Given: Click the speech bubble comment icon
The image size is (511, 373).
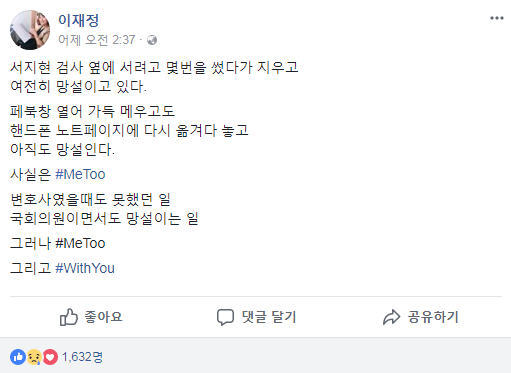Looking at the screenshot, I should coord(225,317).
